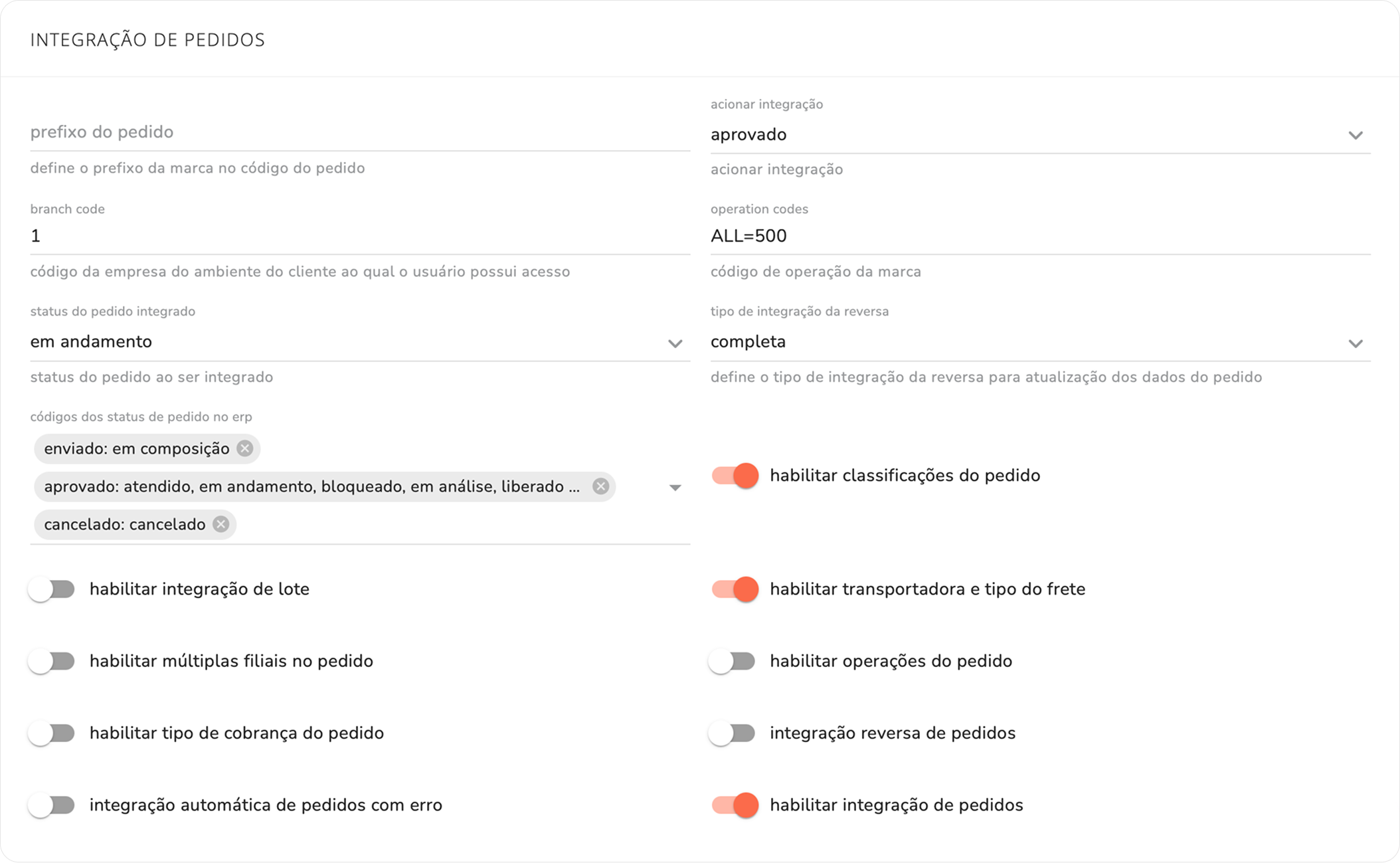This screenshot has width=1400, height=863.
Task: Disable 'habilitar classificações do pedido' toggle
Action: point(735,476)
